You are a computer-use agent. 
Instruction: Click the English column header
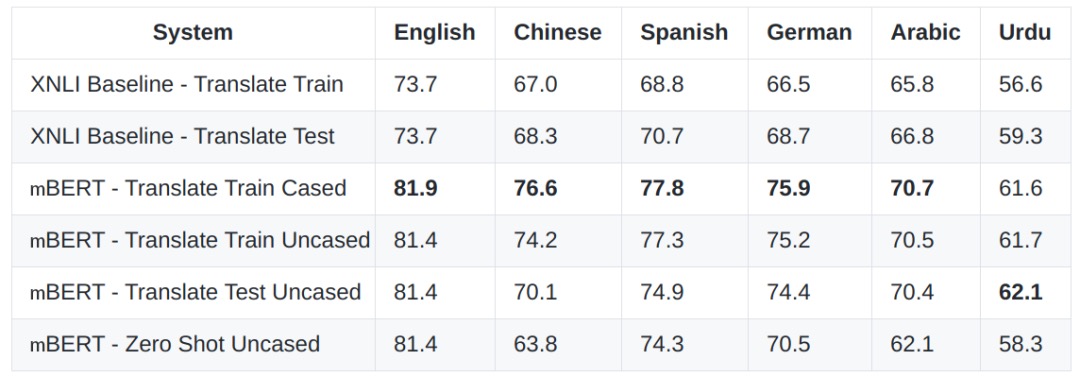(x=435, y=32)
